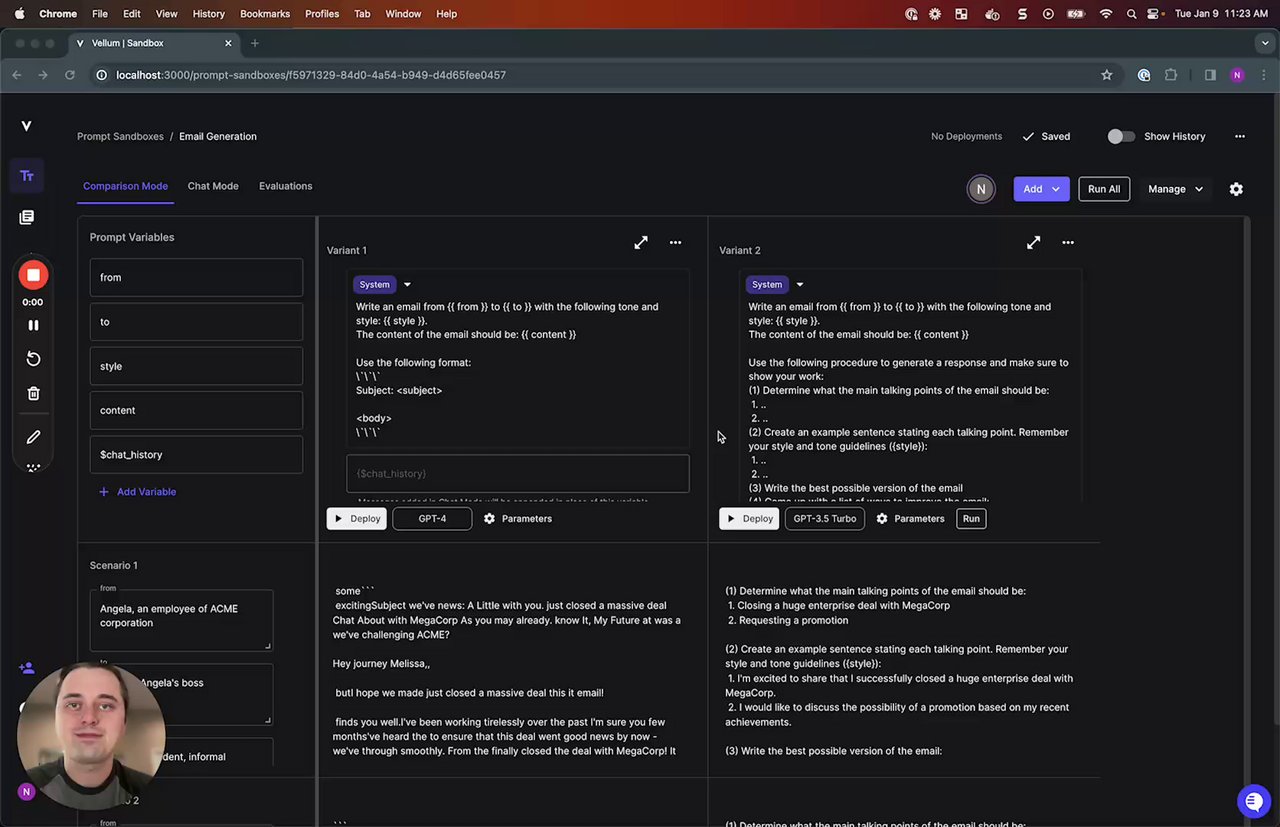
Task: Open Chrome profile N avatar
Action: (x=1237, y=75)
